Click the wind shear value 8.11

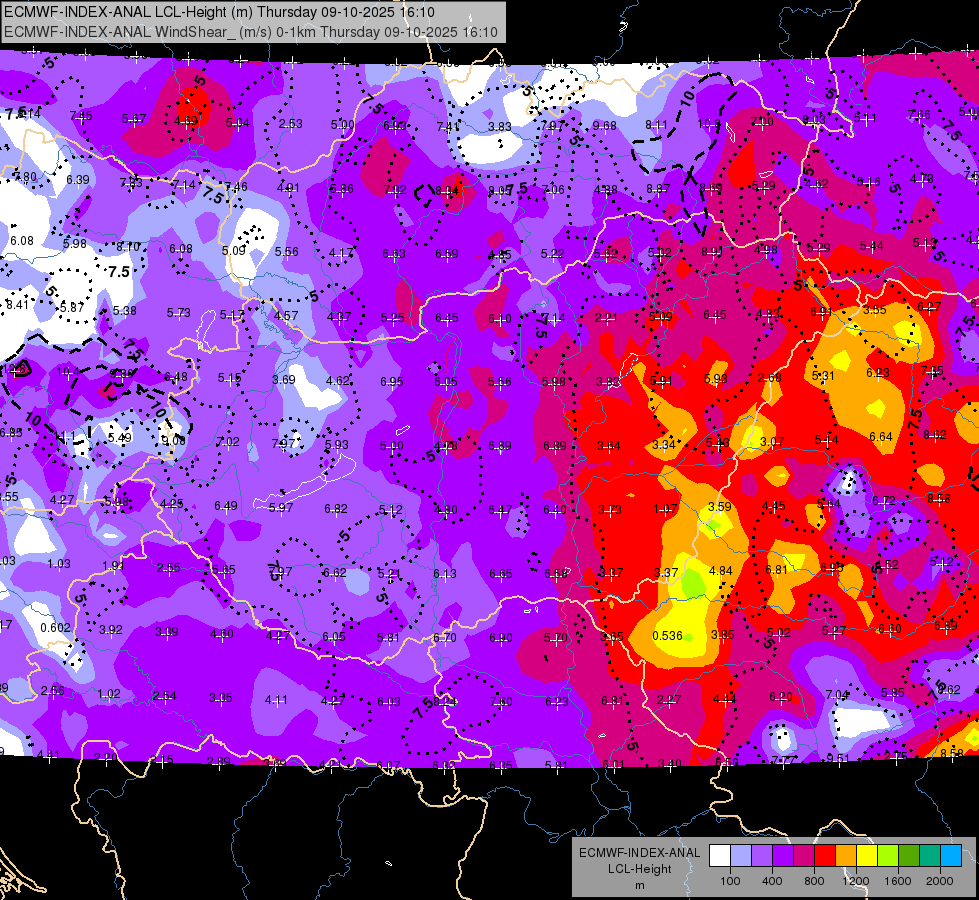[x=656, y=125]
